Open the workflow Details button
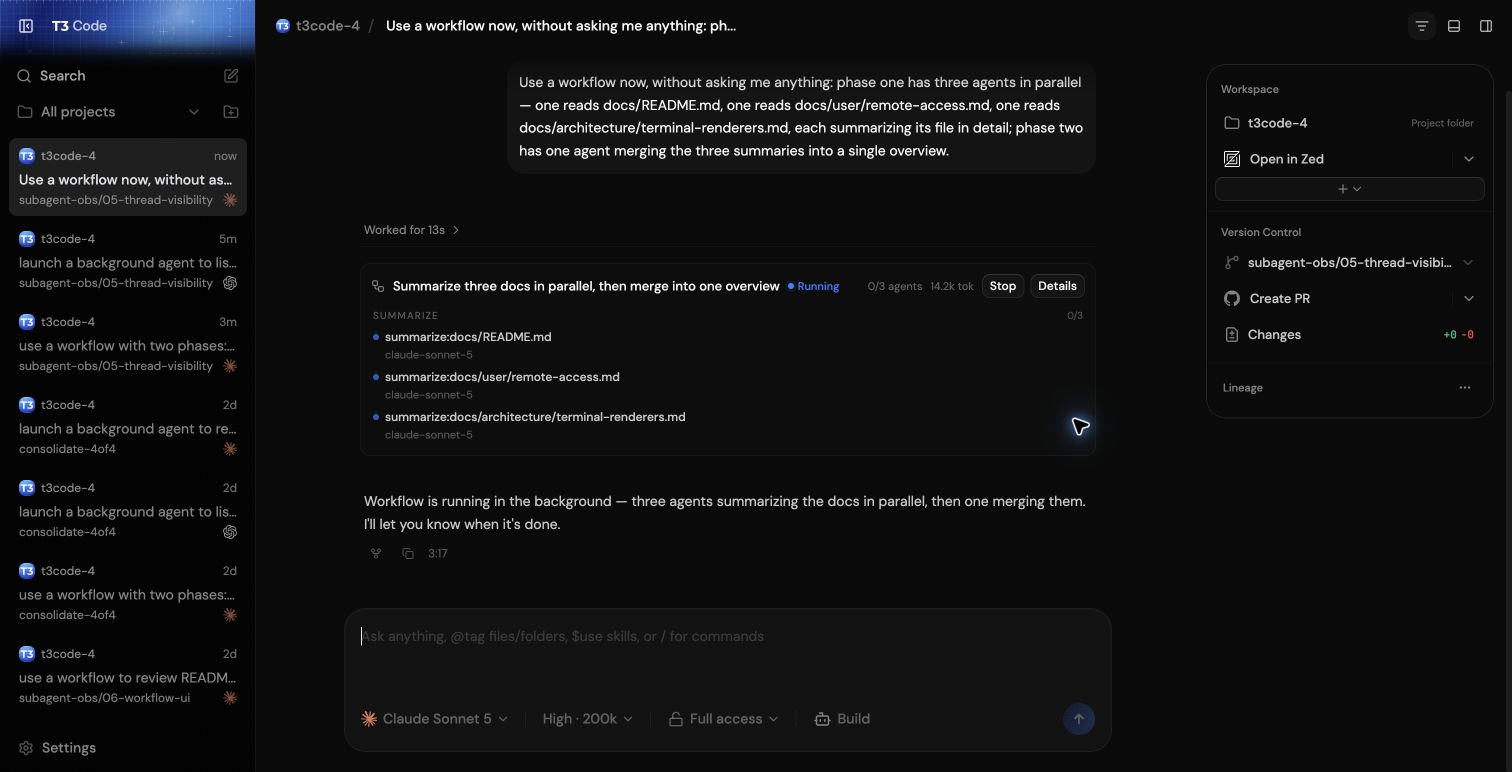This screenshot has width=1512, height=772. click(1057, 286)
